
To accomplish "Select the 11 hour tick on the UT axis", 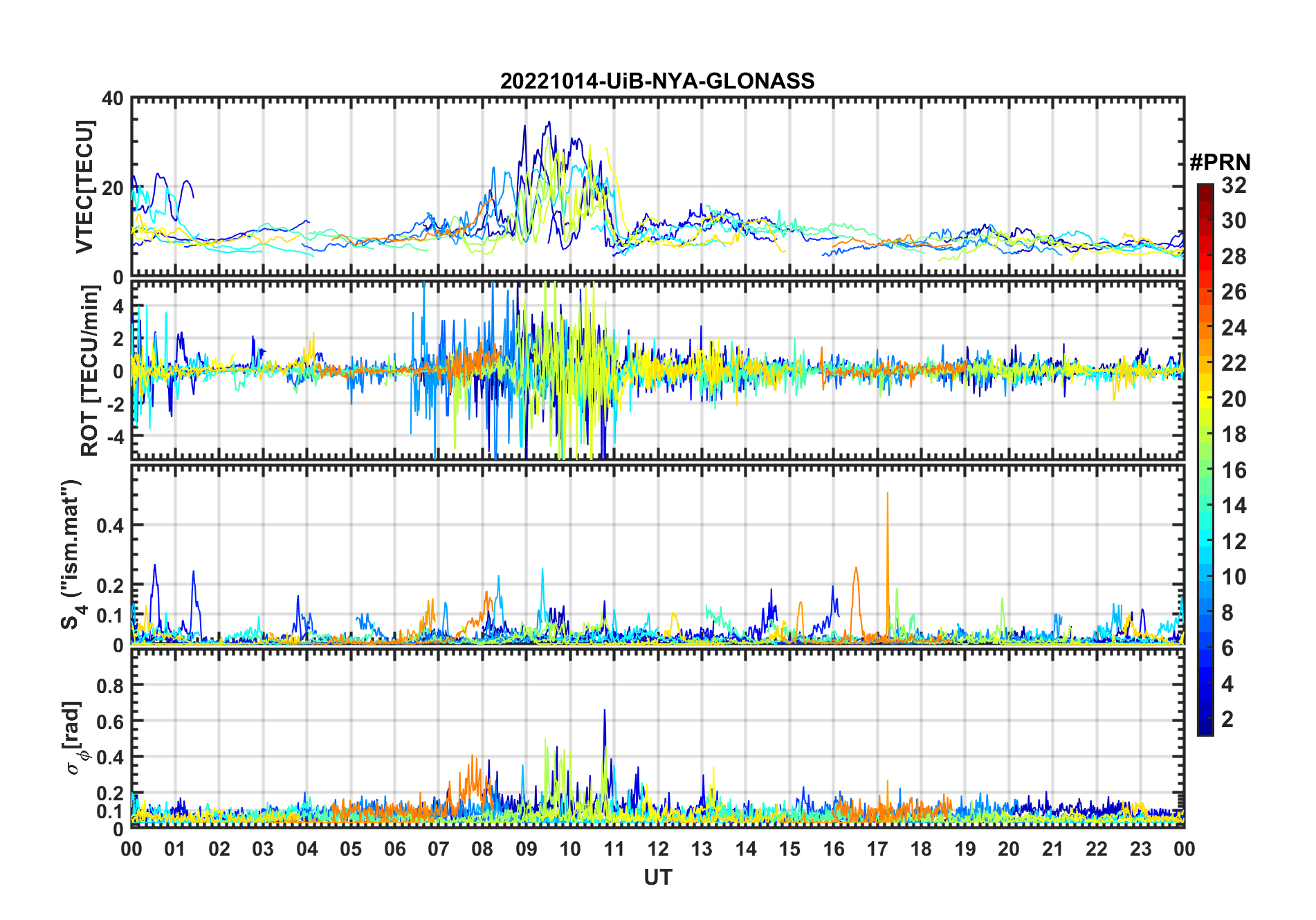I will tap(614, 849).
